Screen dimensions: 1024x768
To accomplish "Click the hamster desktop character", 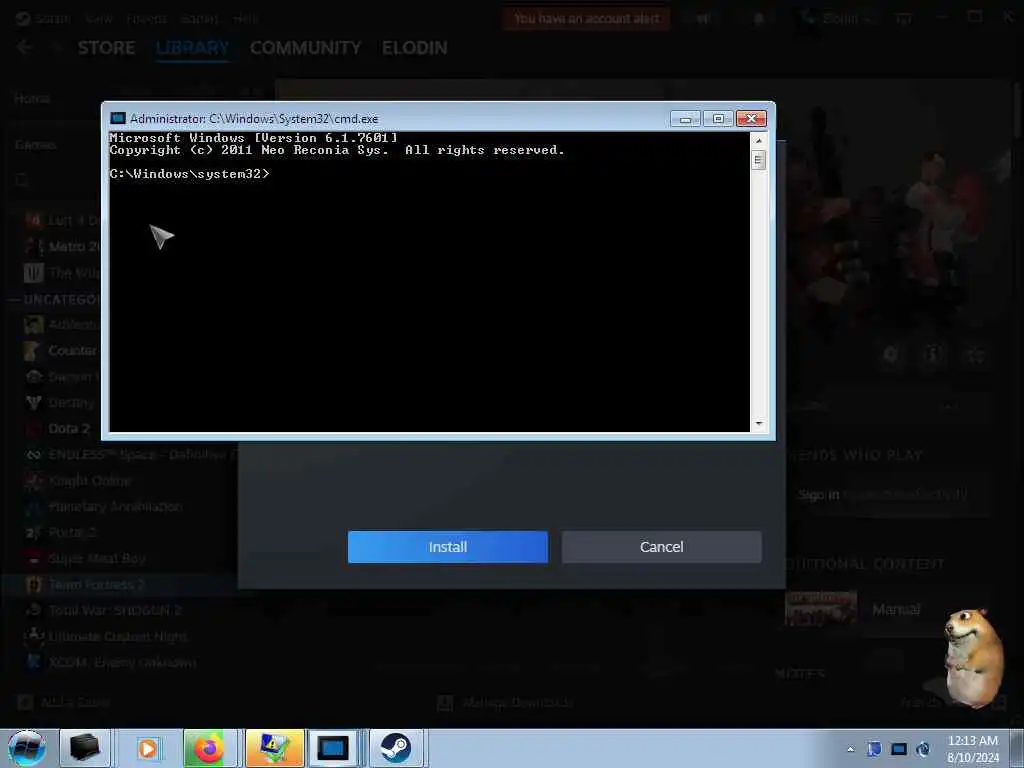I will pos(972,658).
